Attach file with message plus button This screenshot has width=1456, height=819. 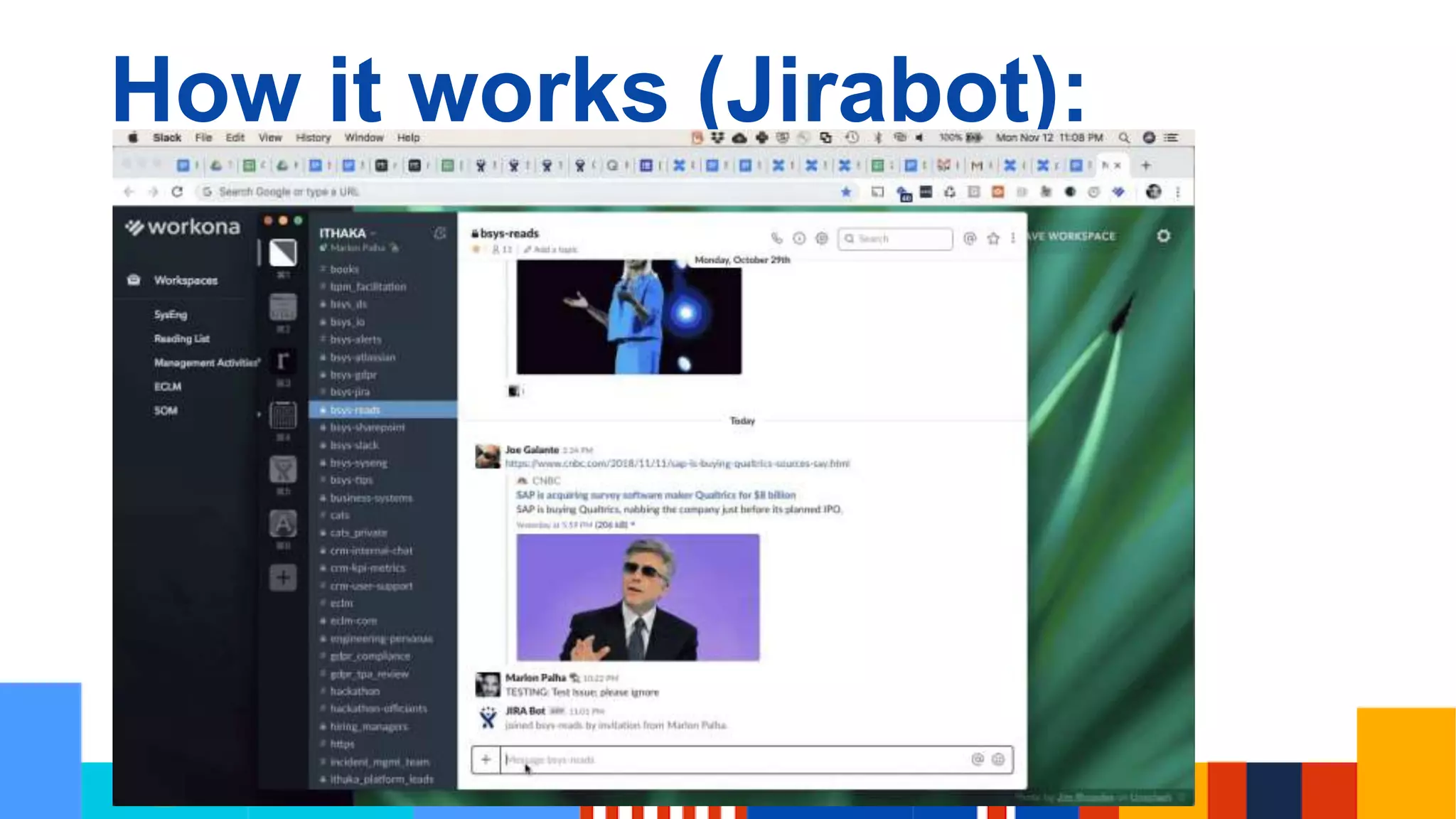tap(486, 759)
